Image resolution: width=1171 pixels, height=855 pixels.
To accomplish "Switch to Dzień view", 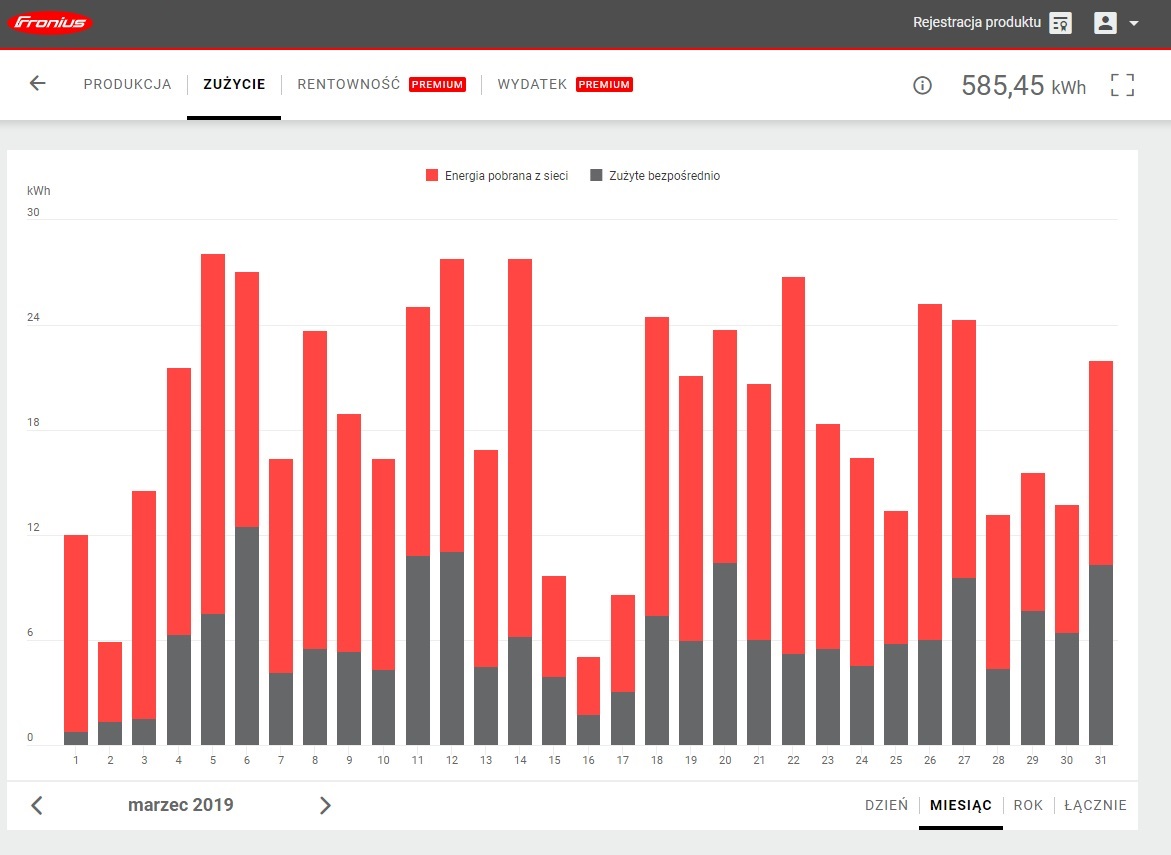I will (886, 805).
